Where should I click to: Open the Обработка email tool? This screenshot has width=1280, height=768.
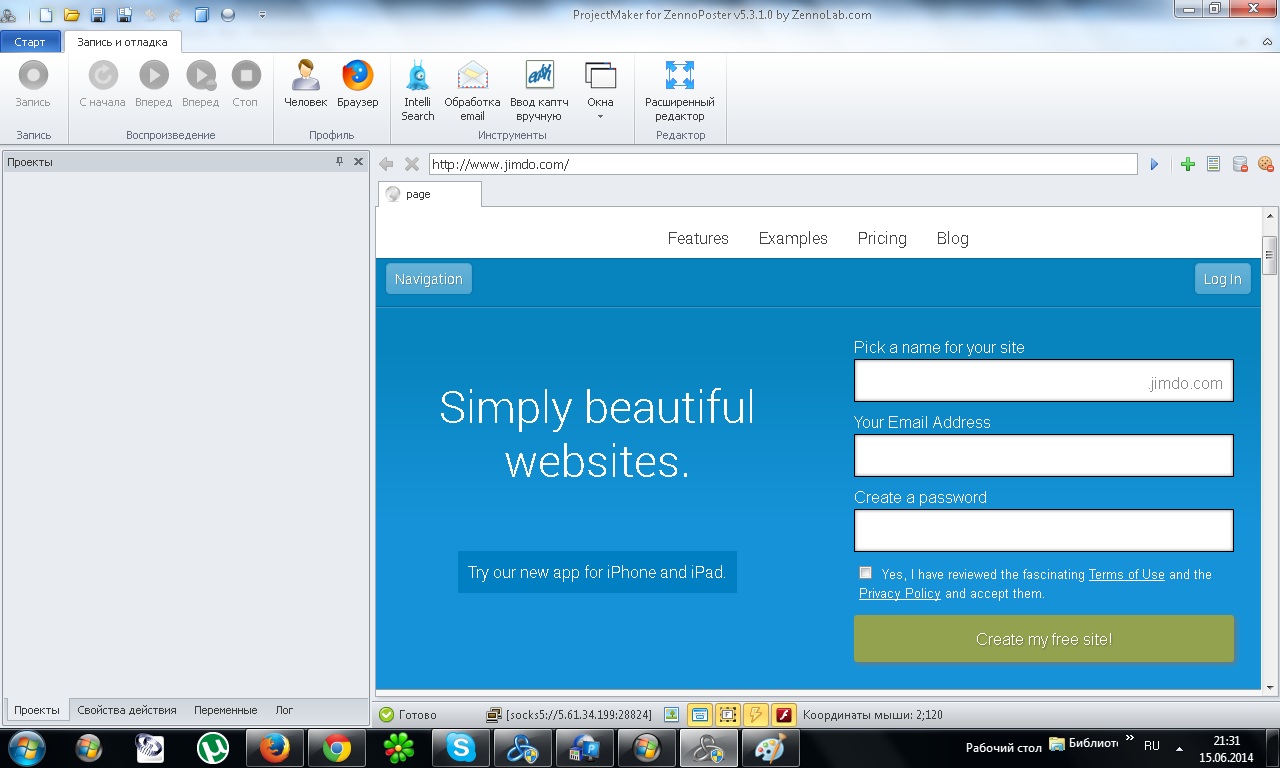[472, 90]
